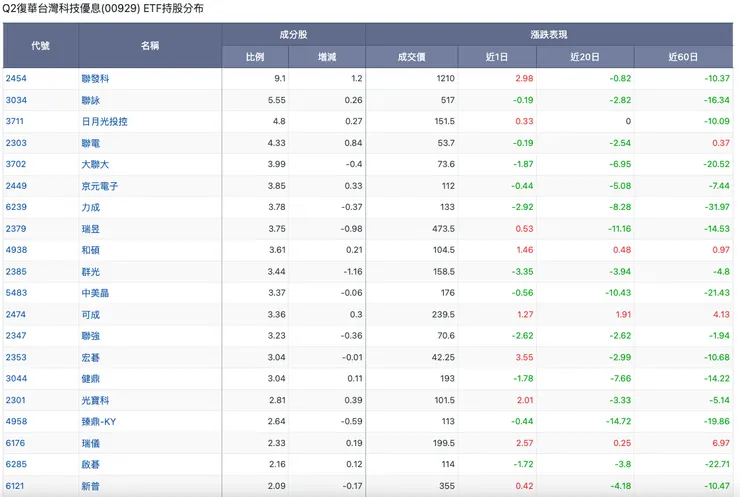Open stock code 4958 link

[16, 421]
